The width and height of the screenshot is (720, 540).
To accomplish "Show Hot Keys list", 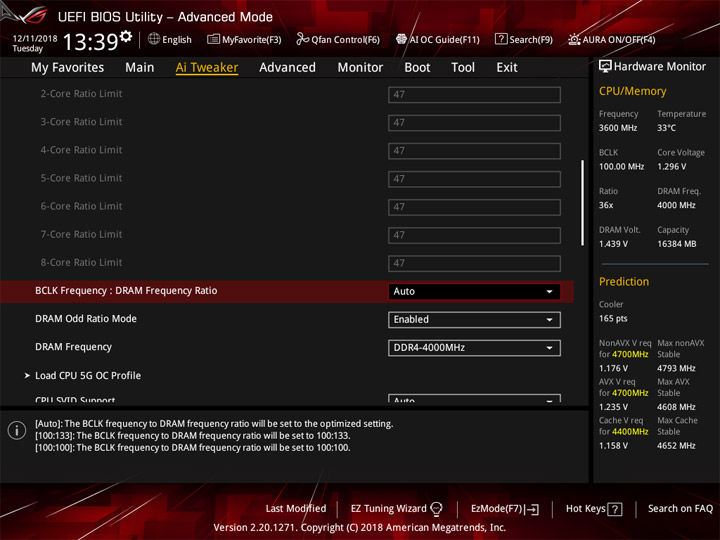I will coord(594,509).
